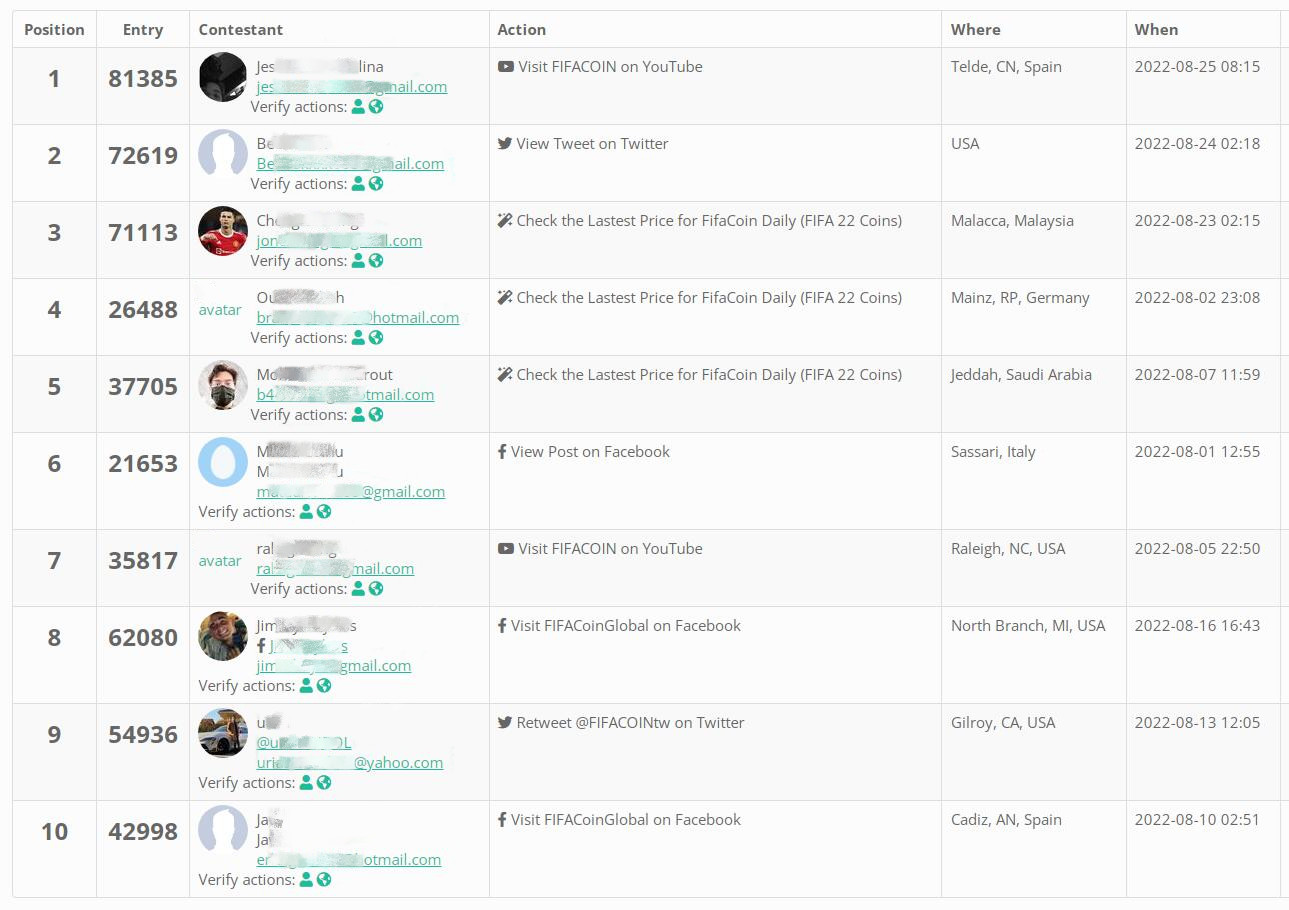Click the globe verify icon in position 2 row
The image size is (1289, 910).
click(376, 184)
